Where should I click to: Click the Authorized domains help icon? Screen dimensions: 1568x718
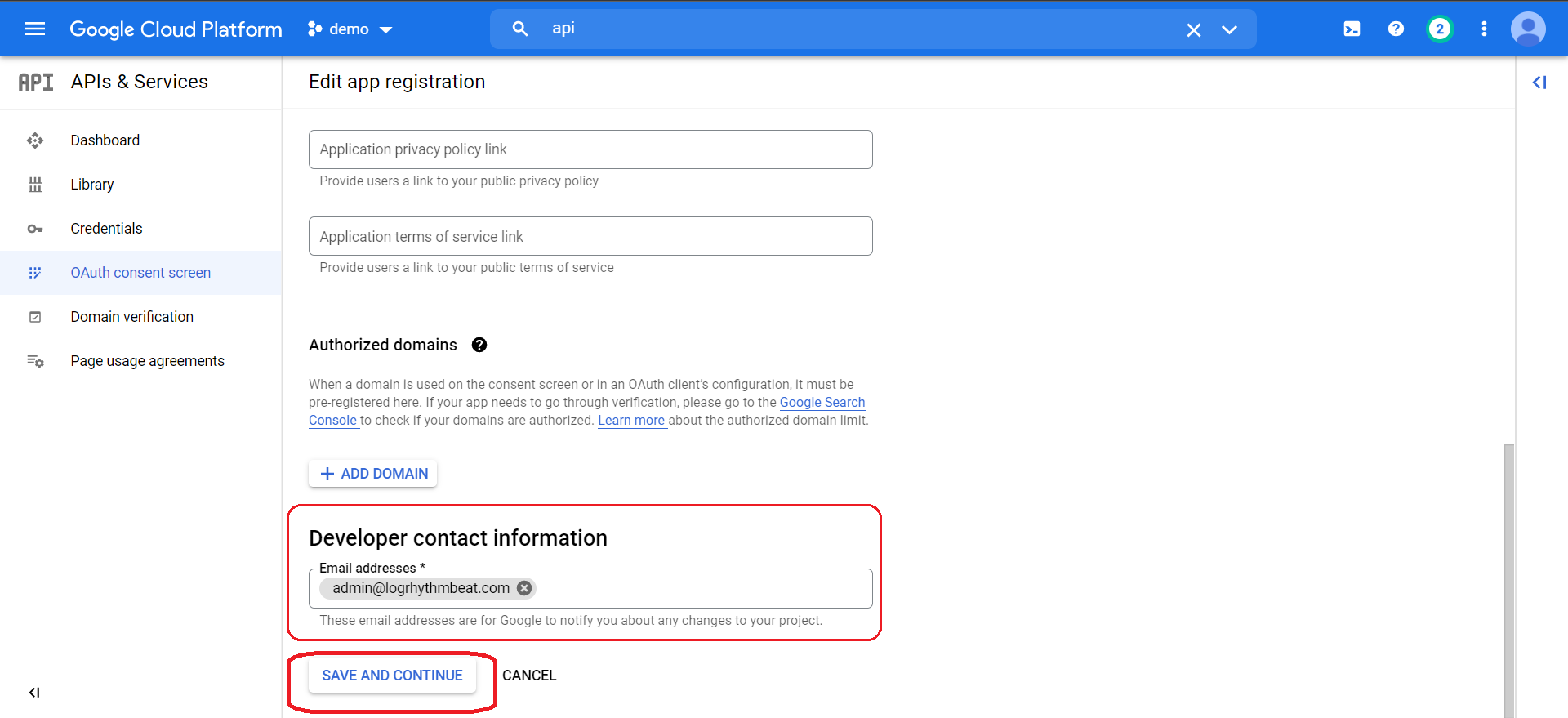pos(479,345)
